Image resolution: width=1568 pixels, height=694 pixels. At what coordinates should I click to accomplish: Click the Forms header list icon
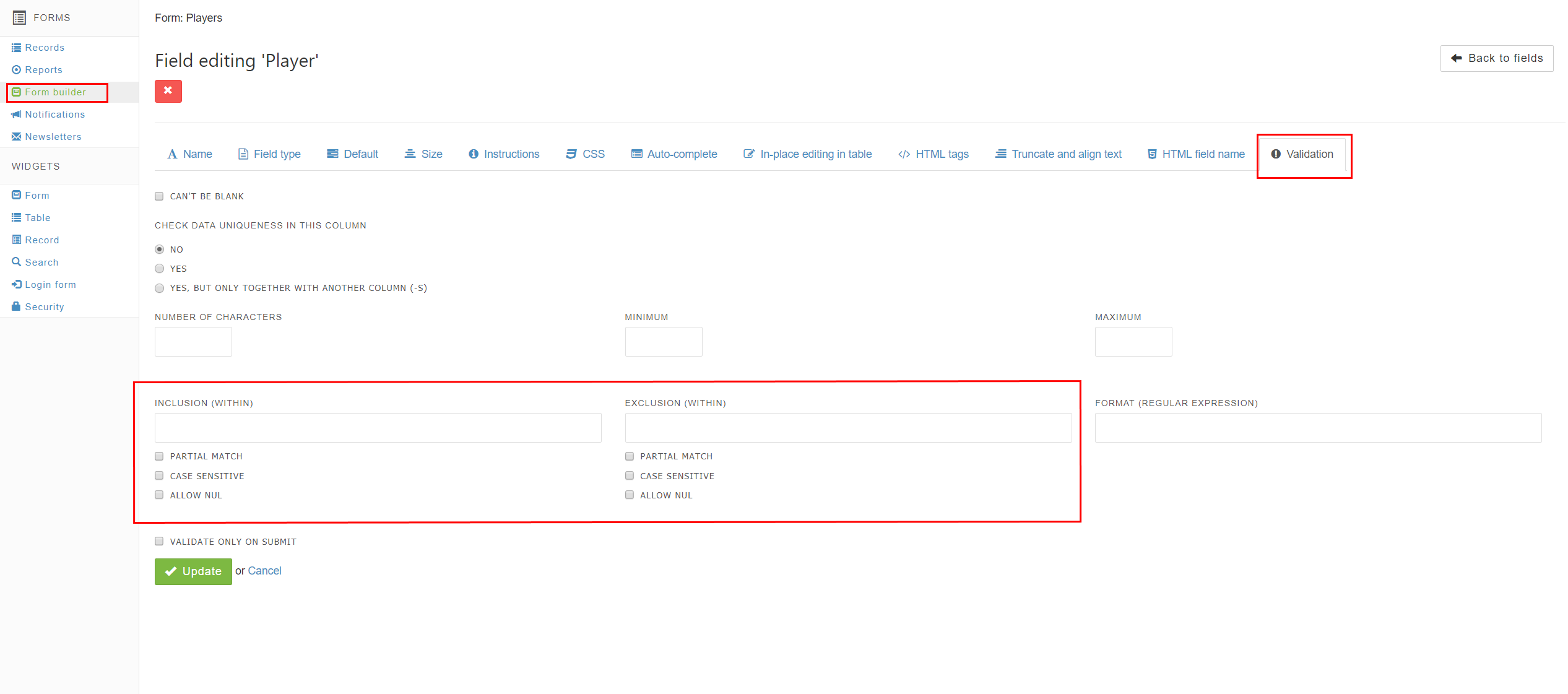click(x=19, y=18)
